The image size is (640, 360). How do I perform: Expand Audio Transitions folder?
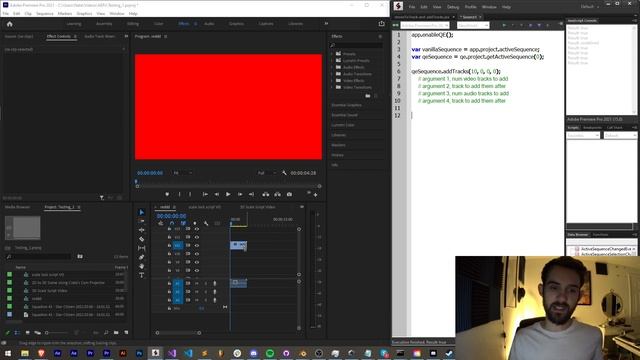coord(332,74)
